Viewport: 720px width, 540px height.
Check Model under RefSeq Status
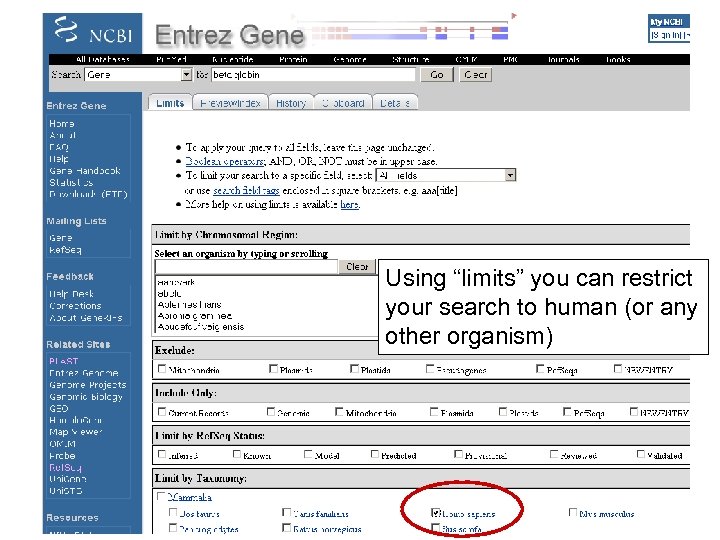tap(308, 454)
